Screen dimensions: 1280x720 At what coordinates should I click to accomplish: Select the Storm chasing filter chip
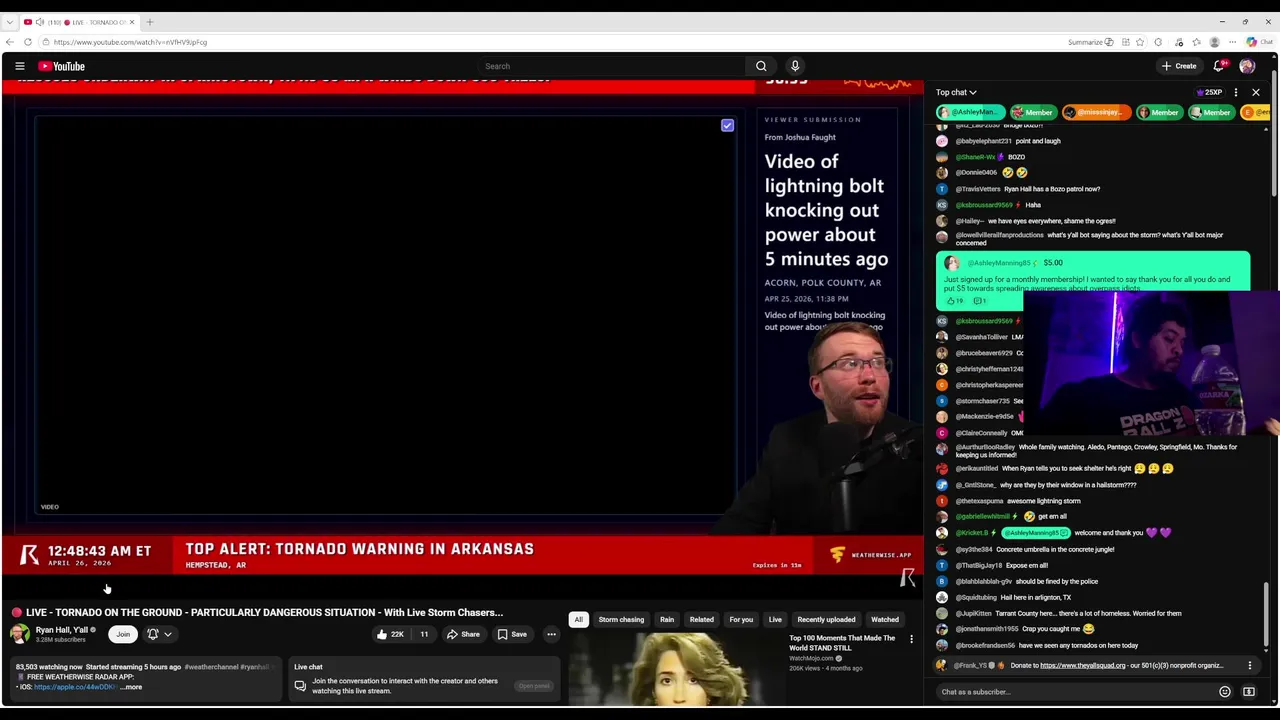pyautogui.click(x=621, y=620)
